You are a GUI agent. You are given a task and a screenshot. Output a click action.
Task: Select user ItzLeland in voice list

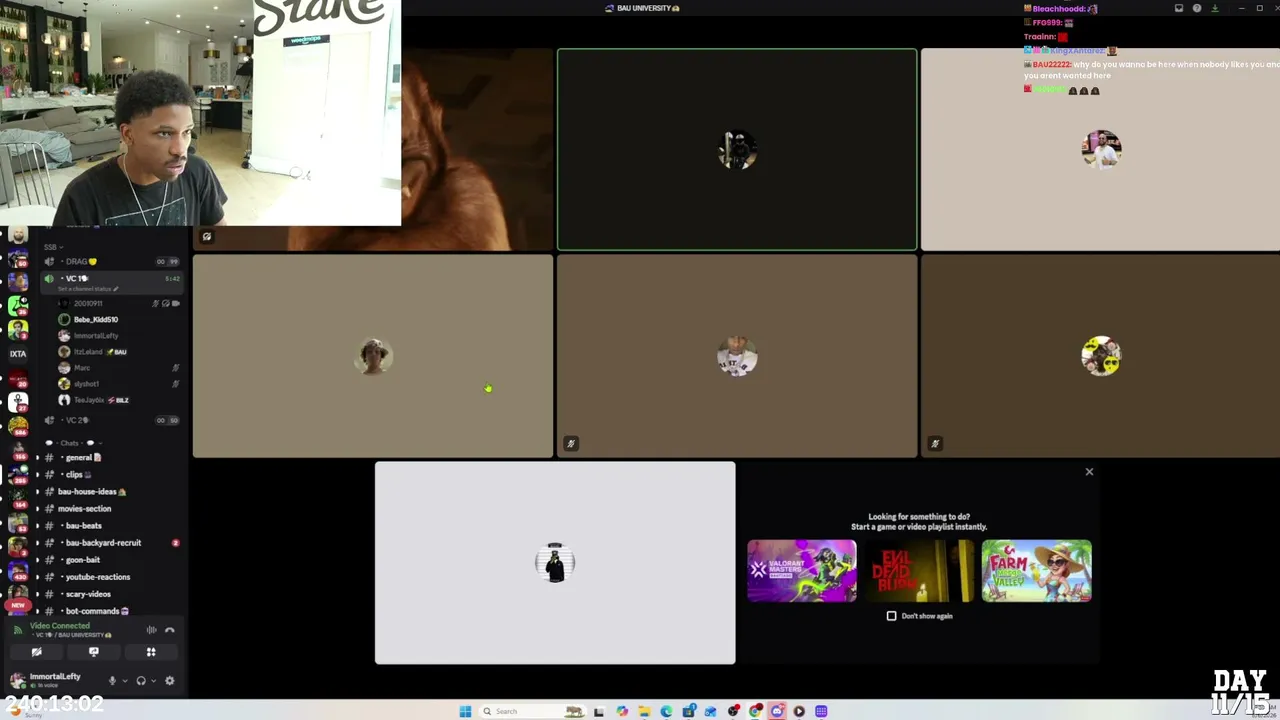[118, 352]
